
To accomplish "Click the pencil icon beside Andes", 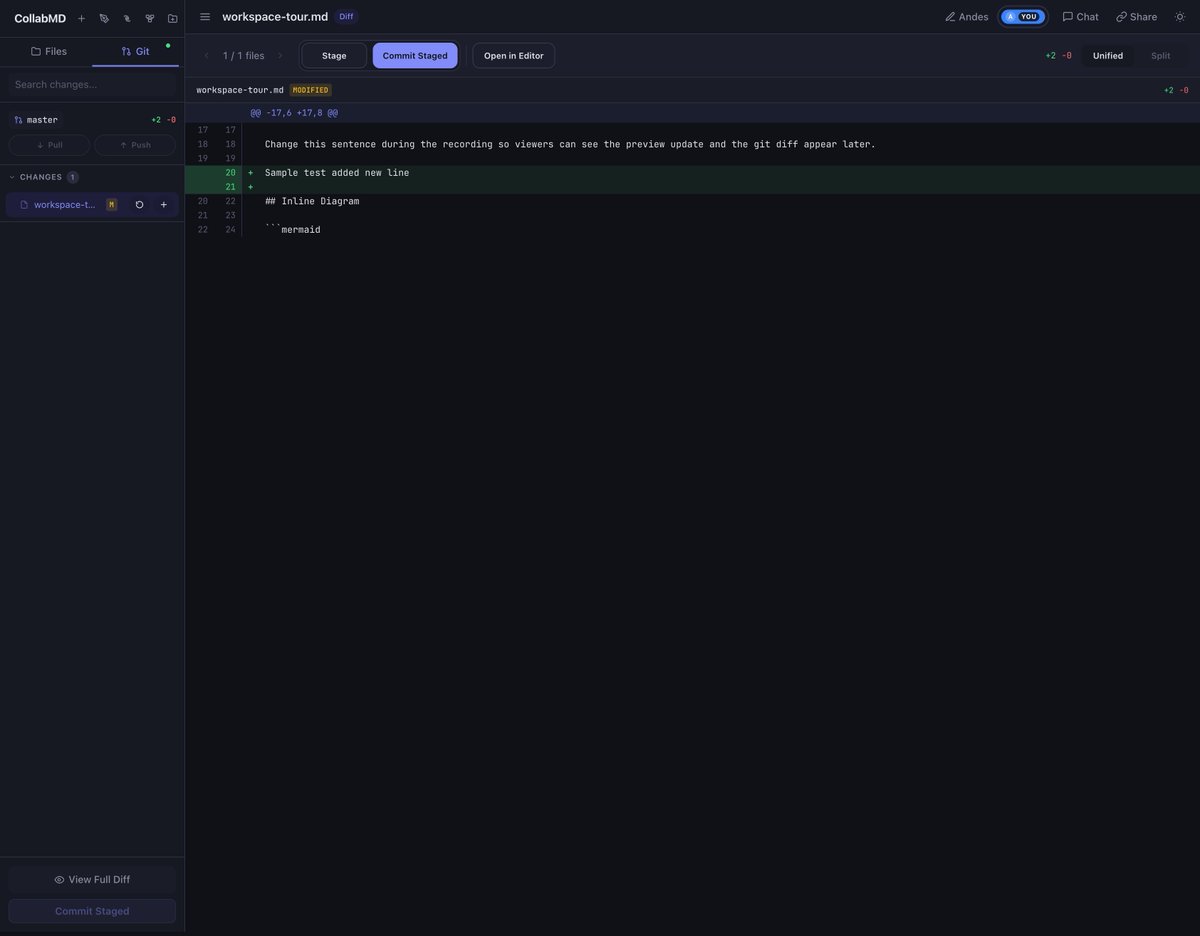I will point(950,17).
